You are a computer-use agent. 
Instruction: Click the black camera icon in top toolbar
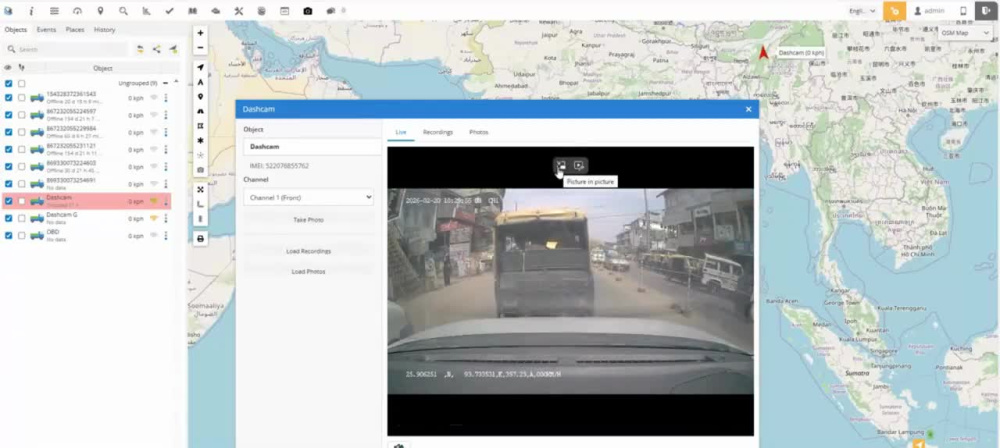(x=308, y=11)
